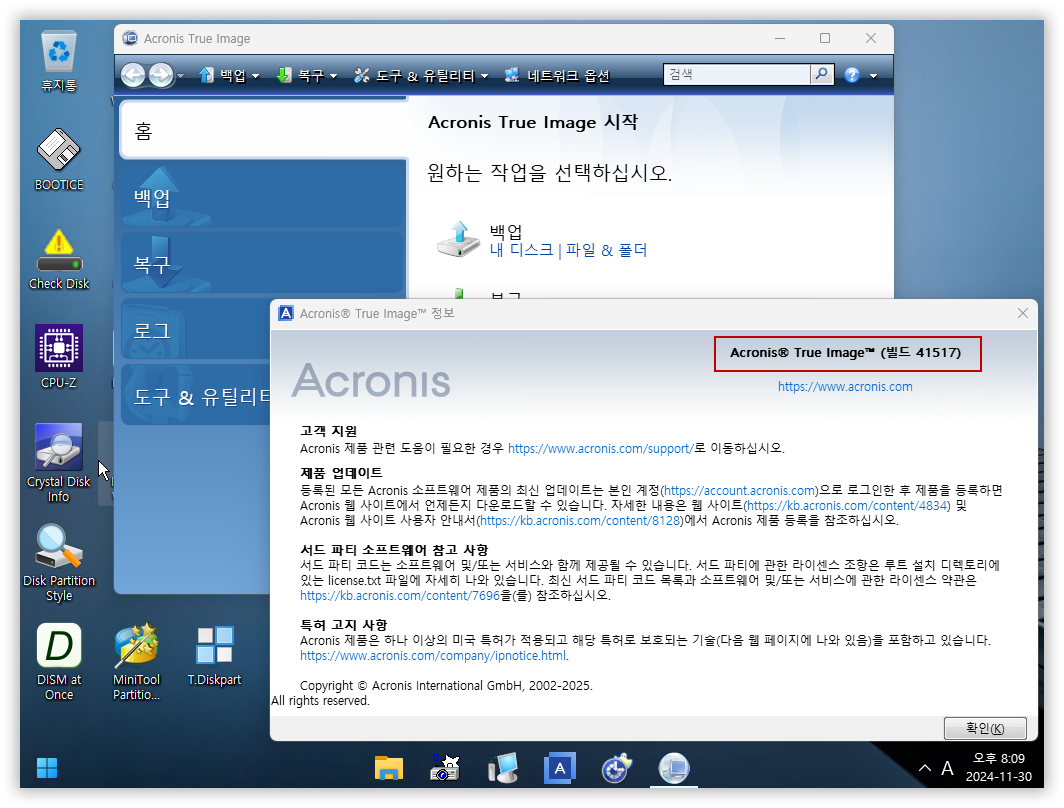Show hidden system tray icons chevron
The width and height of the screenshot is (1064, 808).
pyautogui.click(x=925, y=768)
